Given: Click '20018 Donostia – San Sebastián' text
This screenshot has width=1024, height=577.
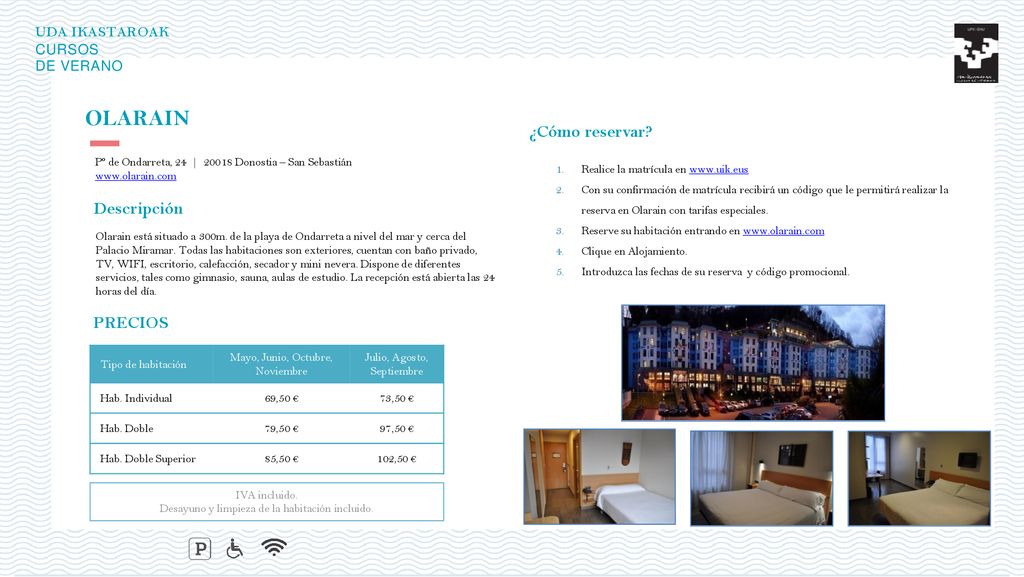Looking at the screenshot, I should pyautogui.click(x=278, y=162).
